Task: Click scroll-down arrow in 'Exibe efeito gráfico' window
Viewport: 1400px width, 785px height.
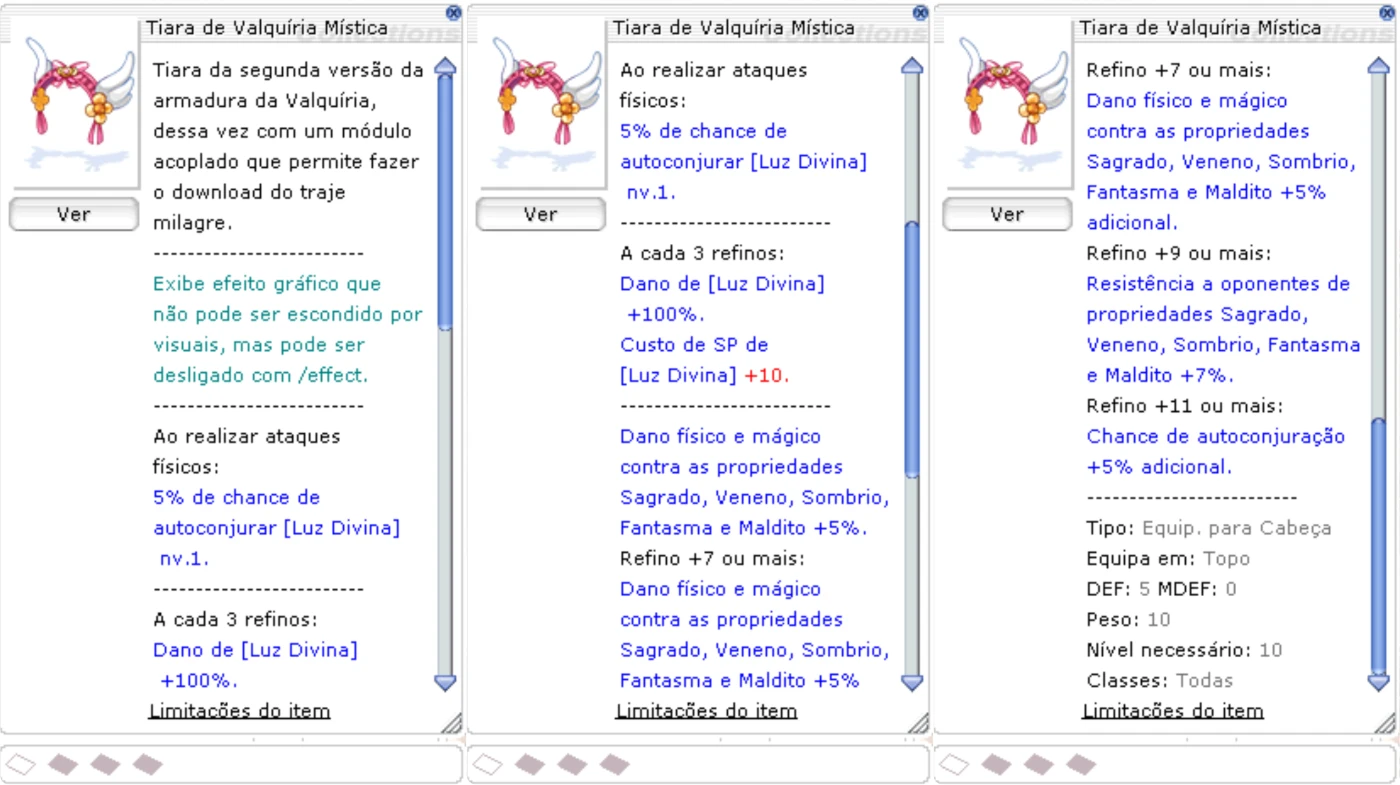Action: pyautogui.click(x=445, y=682)
